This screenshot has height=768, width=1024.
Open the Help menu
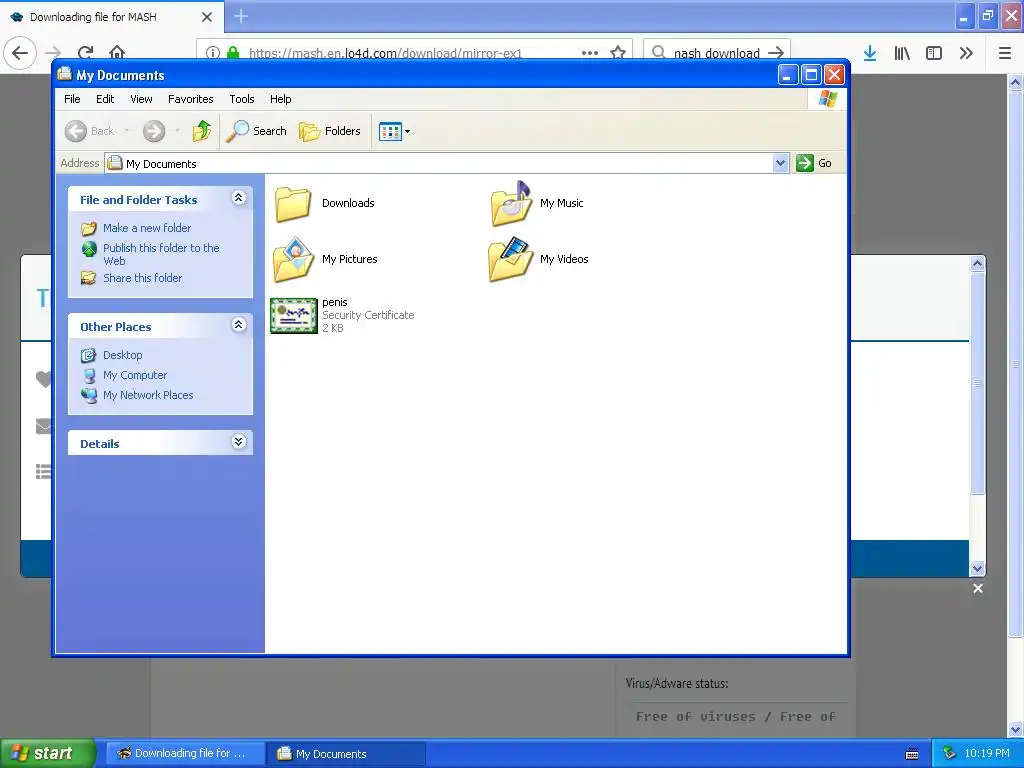281,99
